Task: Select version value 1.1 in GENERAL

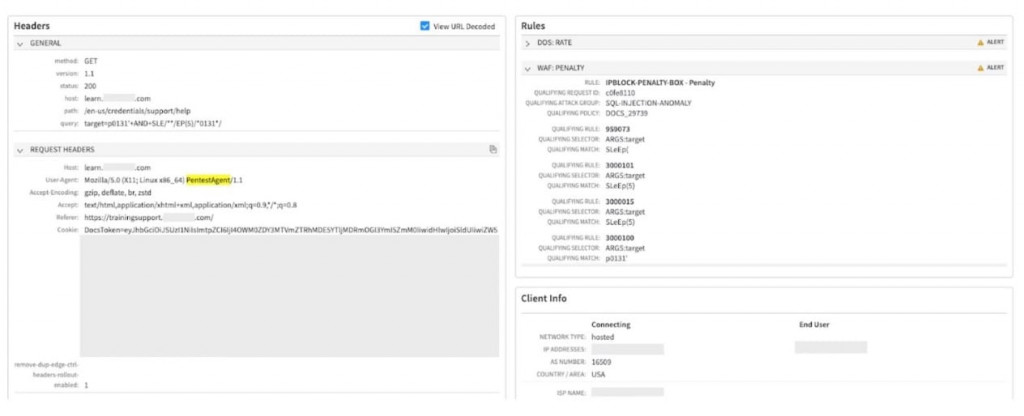Action: click(89, 73)
